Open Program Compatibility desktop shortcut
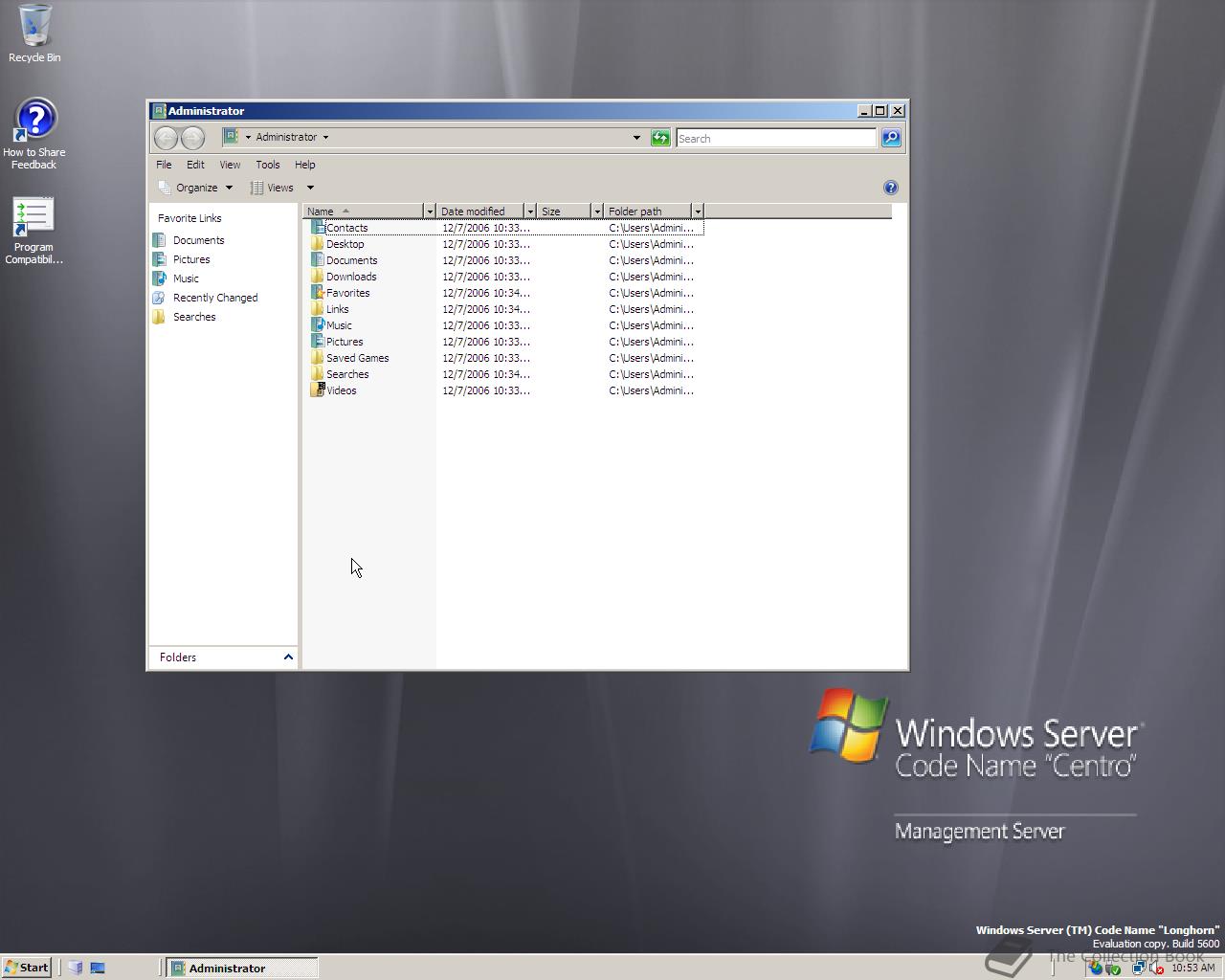The height and width of the screenshot is (980, 1225). 33,231
